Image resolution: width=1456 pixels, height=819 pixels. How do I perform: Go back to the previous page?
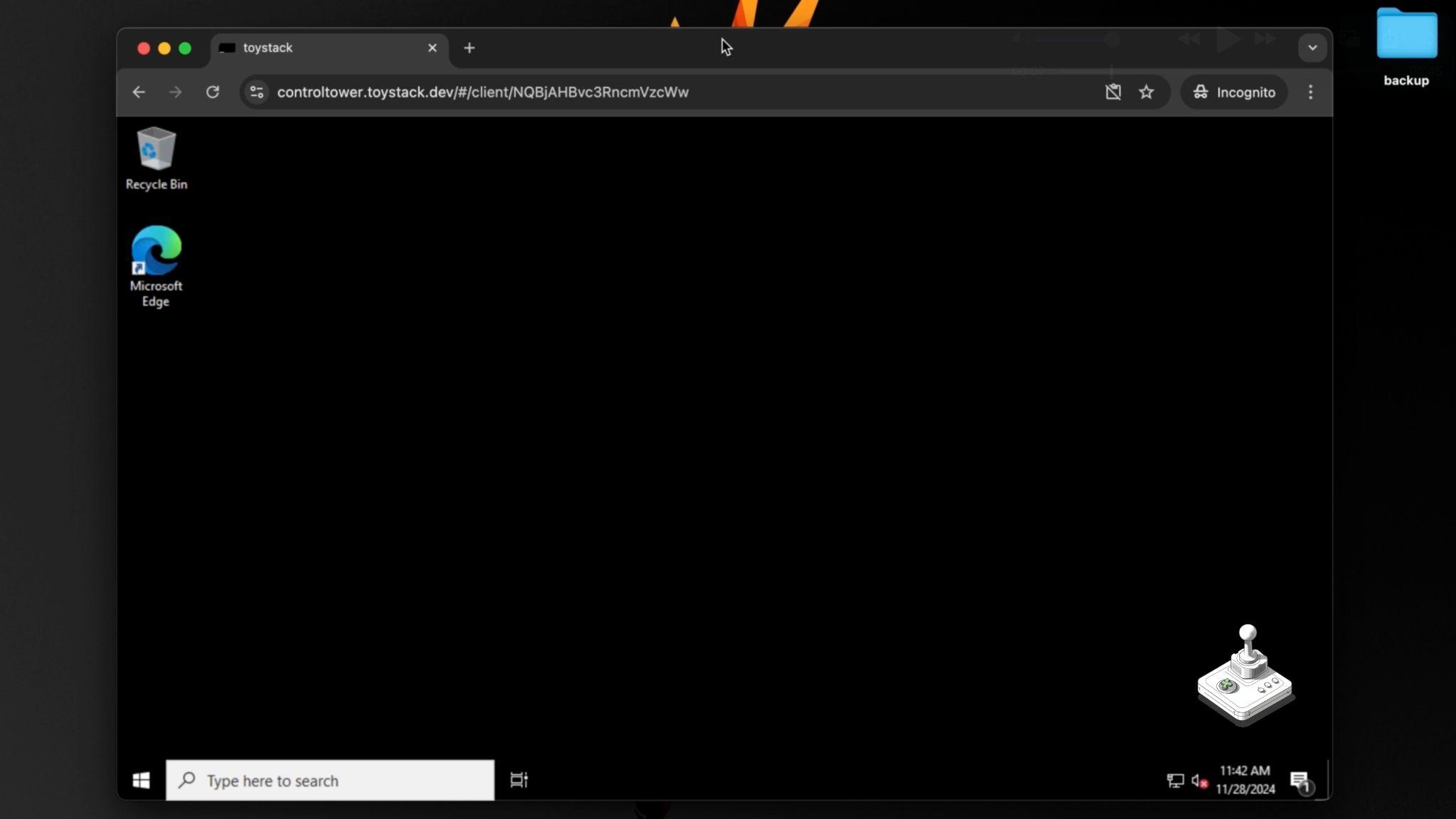(139, 92)
